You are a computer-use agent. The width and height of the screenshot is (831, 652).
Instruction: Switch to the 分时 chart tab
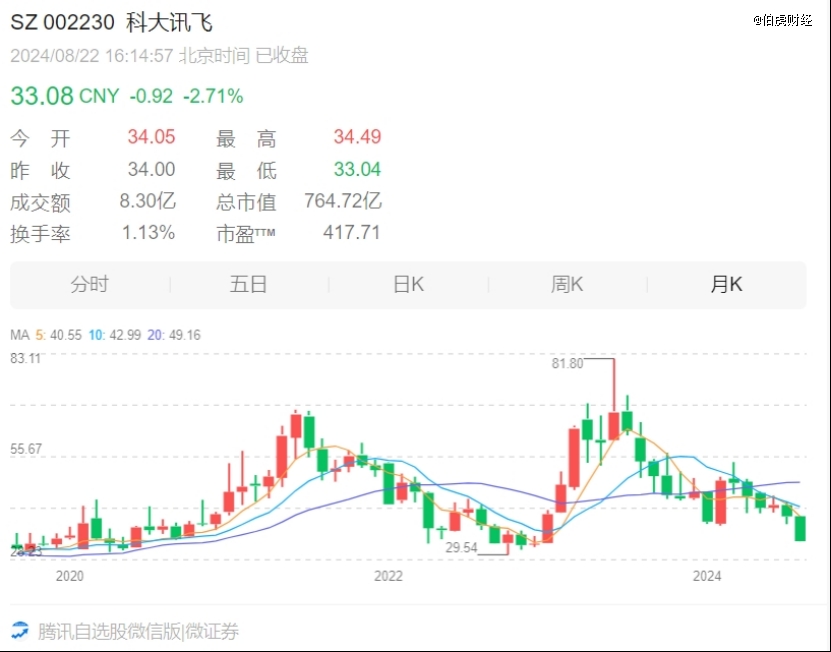[90, 285]
